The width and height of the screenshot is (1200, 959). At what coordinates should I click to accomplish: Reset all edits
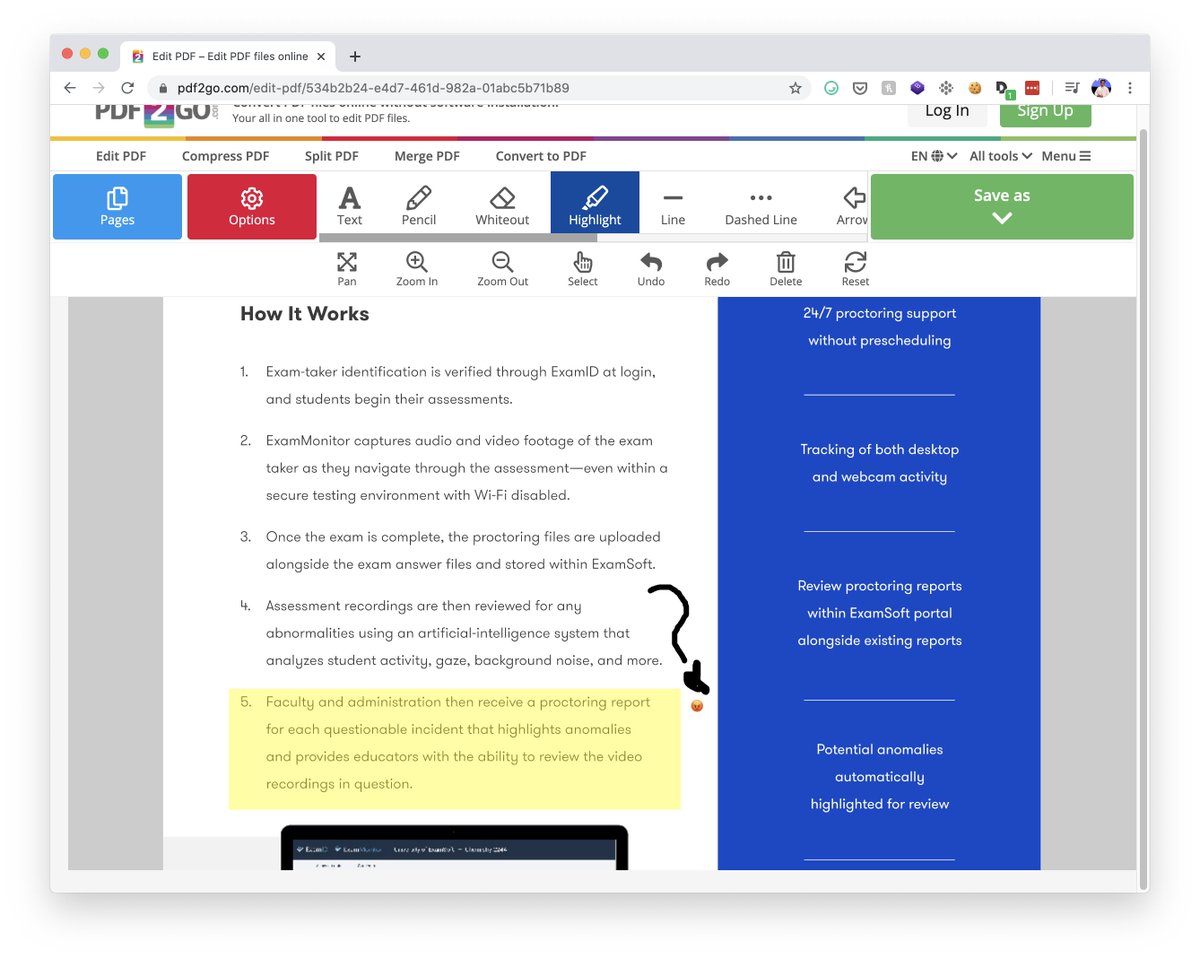click(855, 269)
